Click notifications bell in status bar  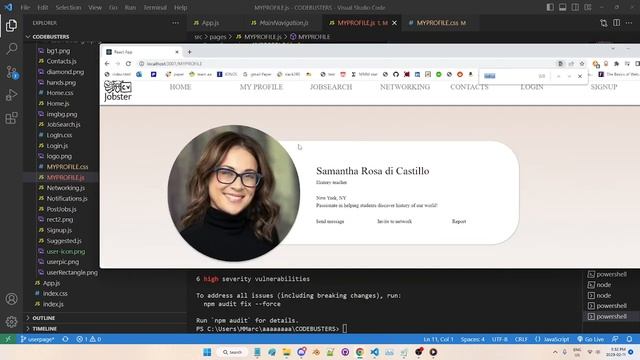click(x=629, y=339)
